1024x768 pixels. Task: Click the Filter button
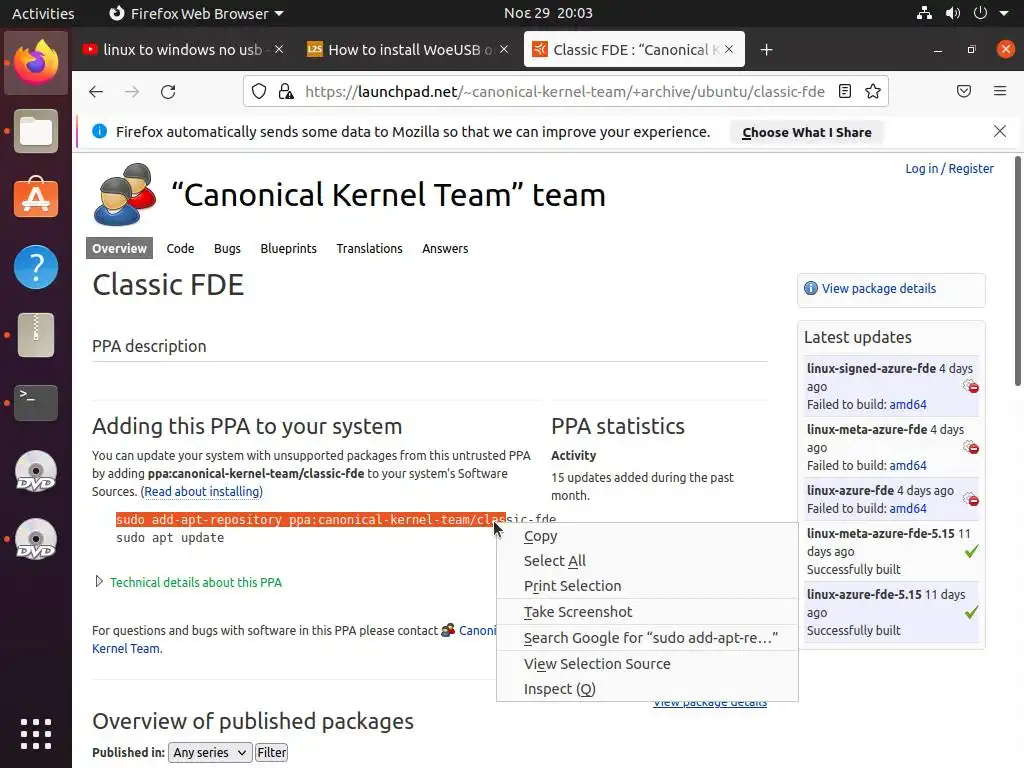point(271,752)
